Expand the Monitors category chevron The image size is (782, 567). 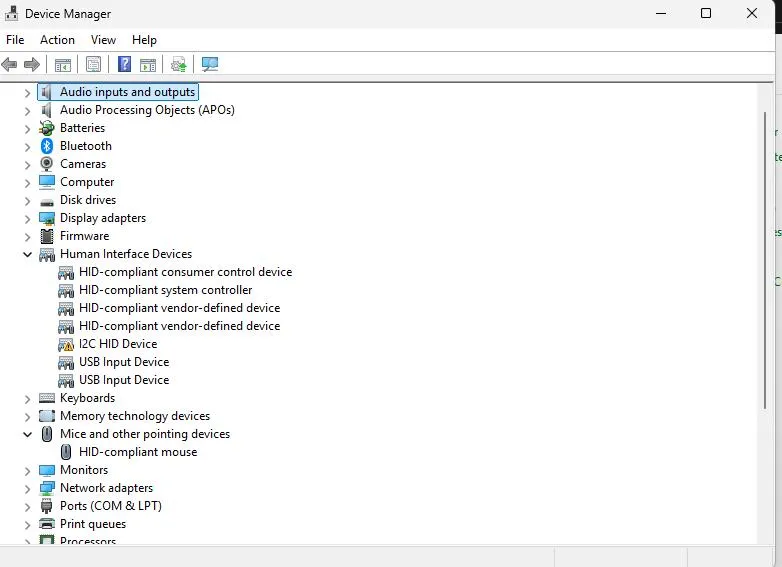pos(27,471)
